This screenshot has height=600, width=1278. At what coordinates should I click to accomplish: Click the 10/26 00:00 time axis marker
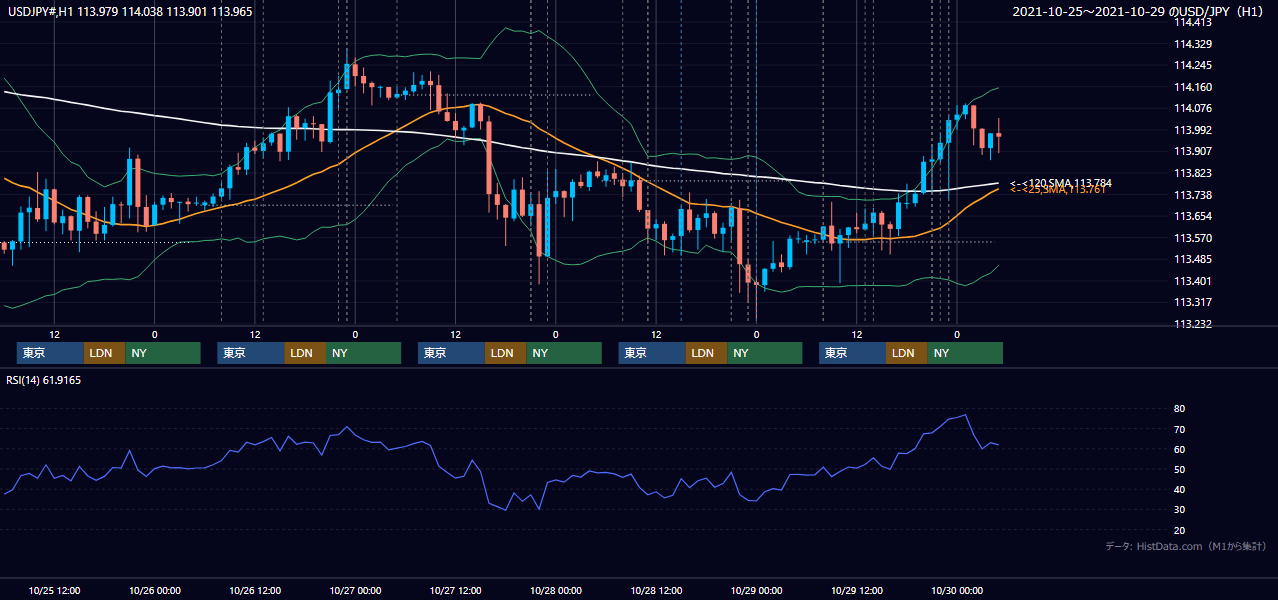pyautogui.click(x=155, y=590)
